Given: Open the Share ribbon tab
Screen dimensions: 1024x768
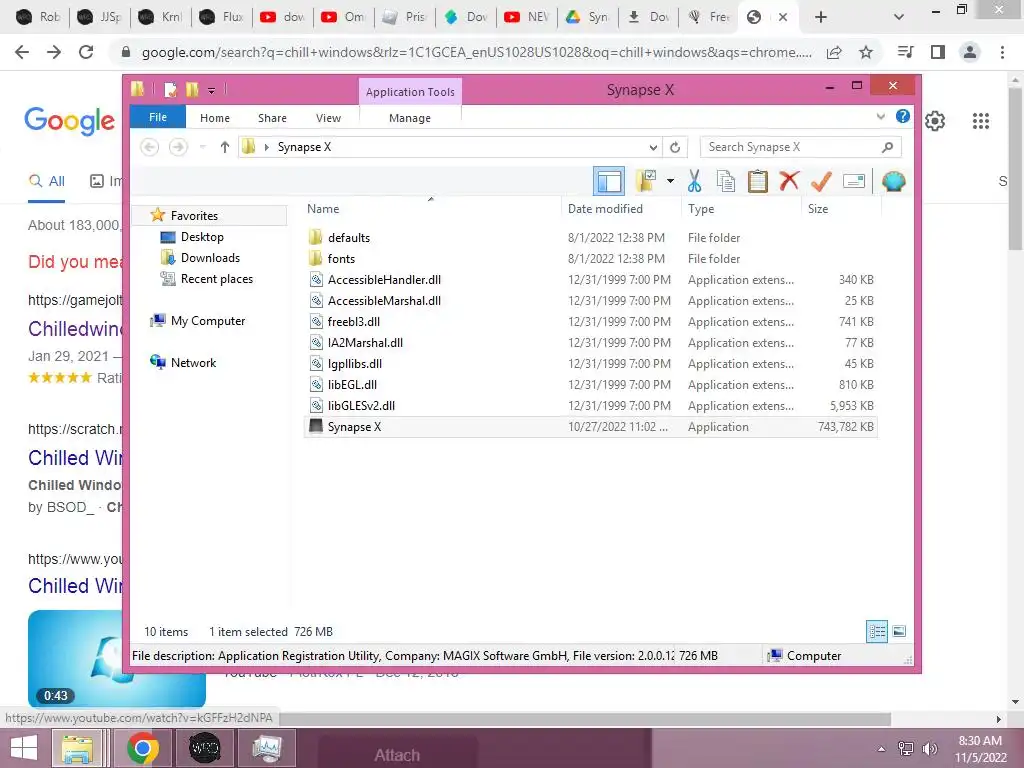Looking at the screenshot, I should (272, 118).
